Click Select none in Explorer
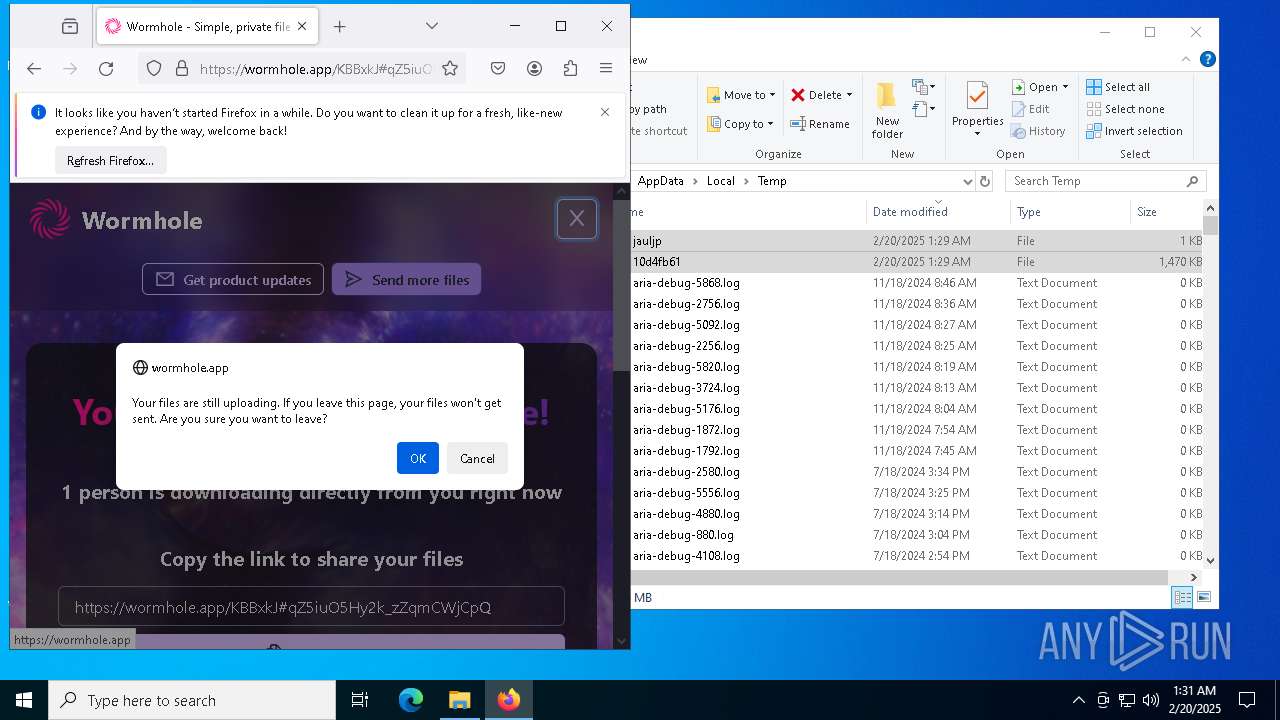The image size is (1280, 720). pos(1125,109)
